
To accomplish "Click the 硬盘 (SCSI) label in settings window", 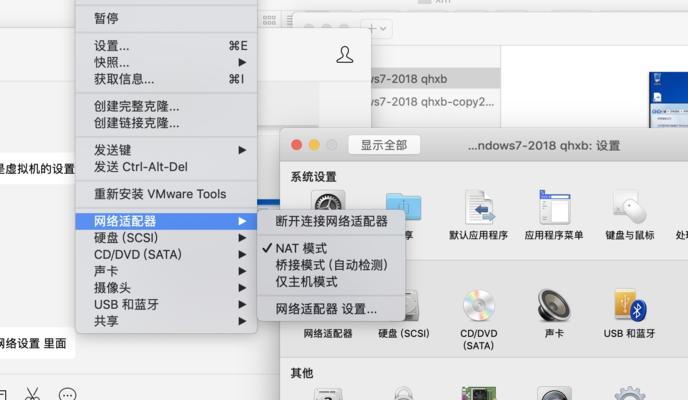I will pos(404,333).
